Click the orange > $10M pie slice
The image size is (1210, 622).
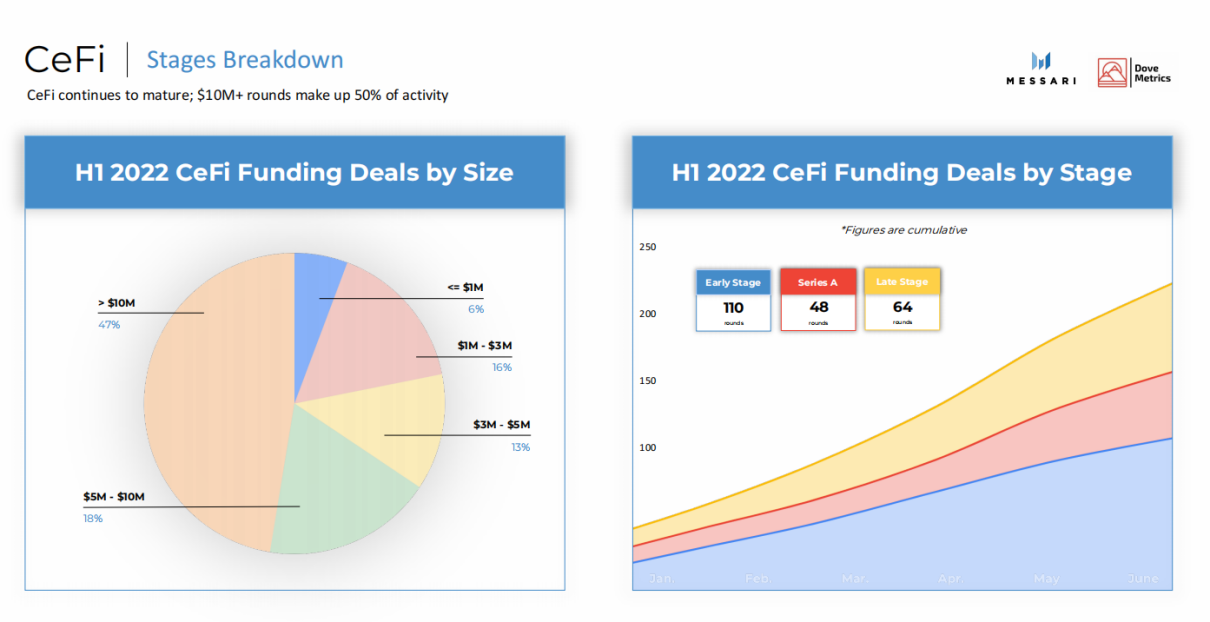215,400
